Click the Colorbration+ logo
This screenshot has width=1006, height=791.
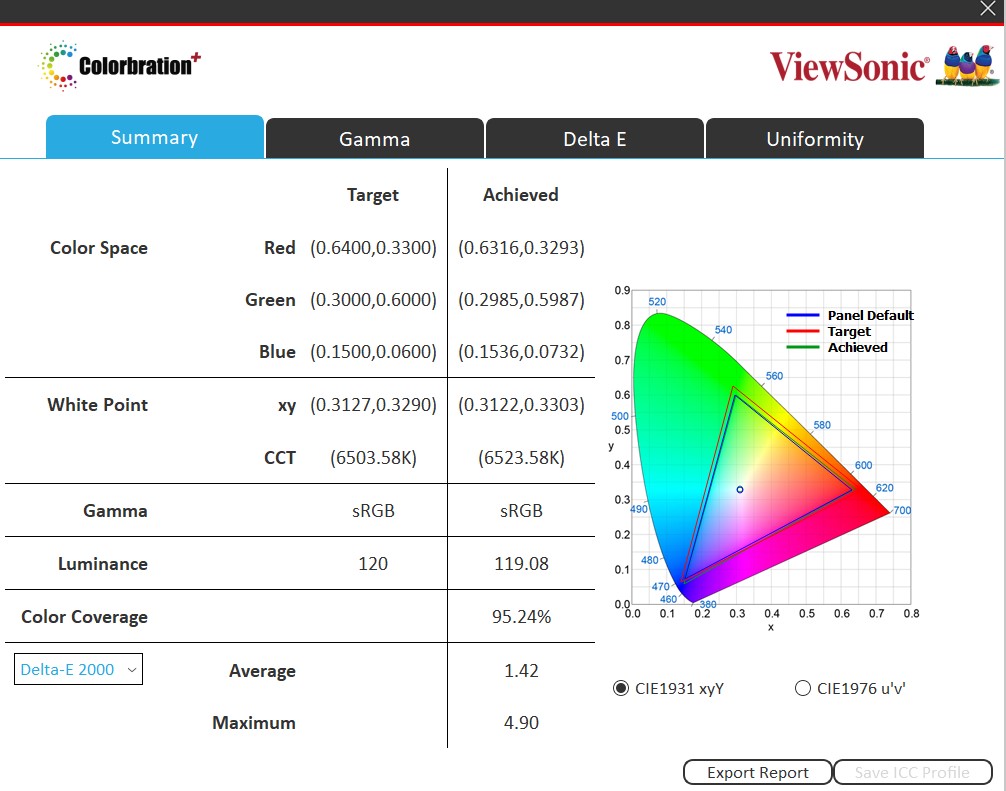pos(119,66)
